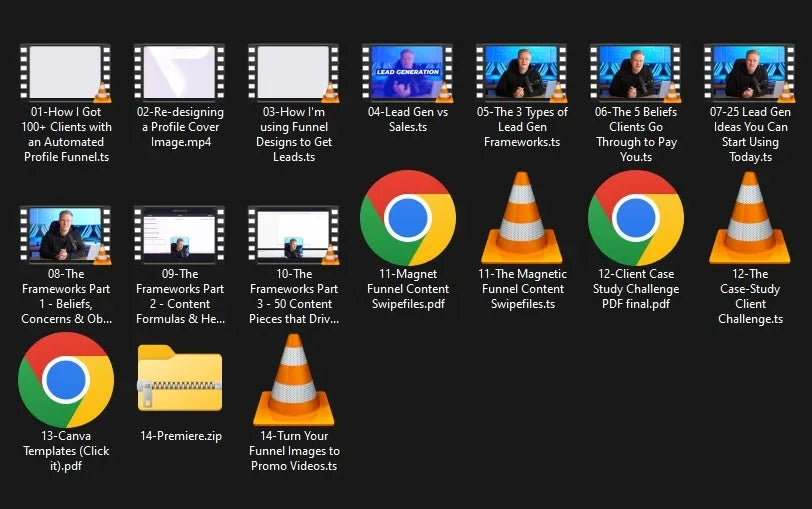Select the 04-Lead Gen vs Sales.ts thumbnail

[x=408, y=73]
